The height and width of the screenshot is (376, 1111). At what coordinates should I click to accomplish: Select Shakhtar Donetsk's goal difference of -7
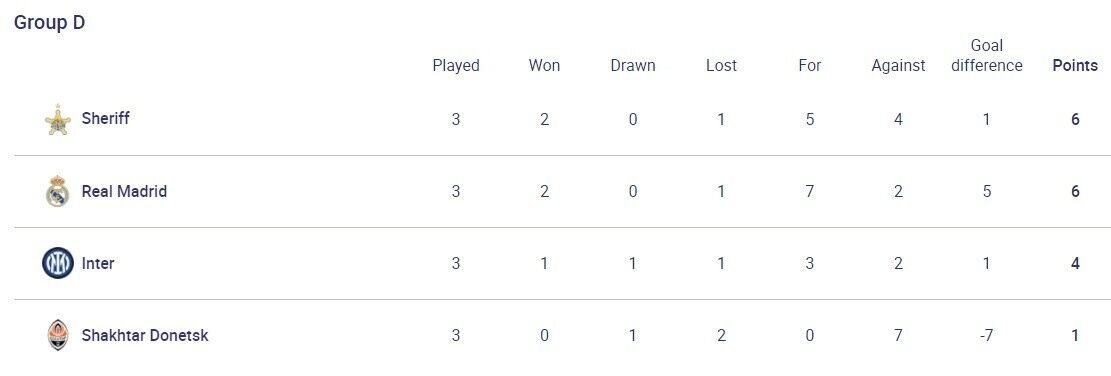tap(987, 335)
